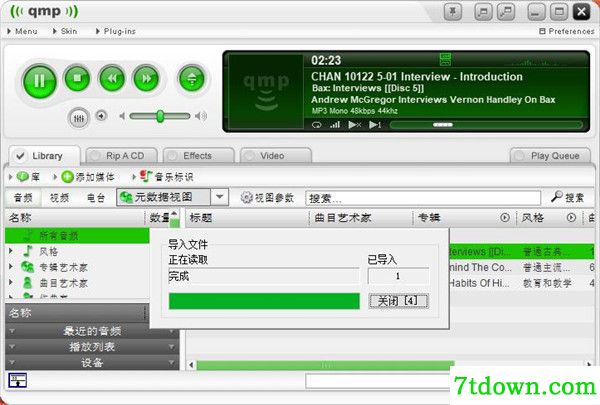Open the Skin menu
The image size is (600, 405).
pyautogui.click(x=65, y=31)
